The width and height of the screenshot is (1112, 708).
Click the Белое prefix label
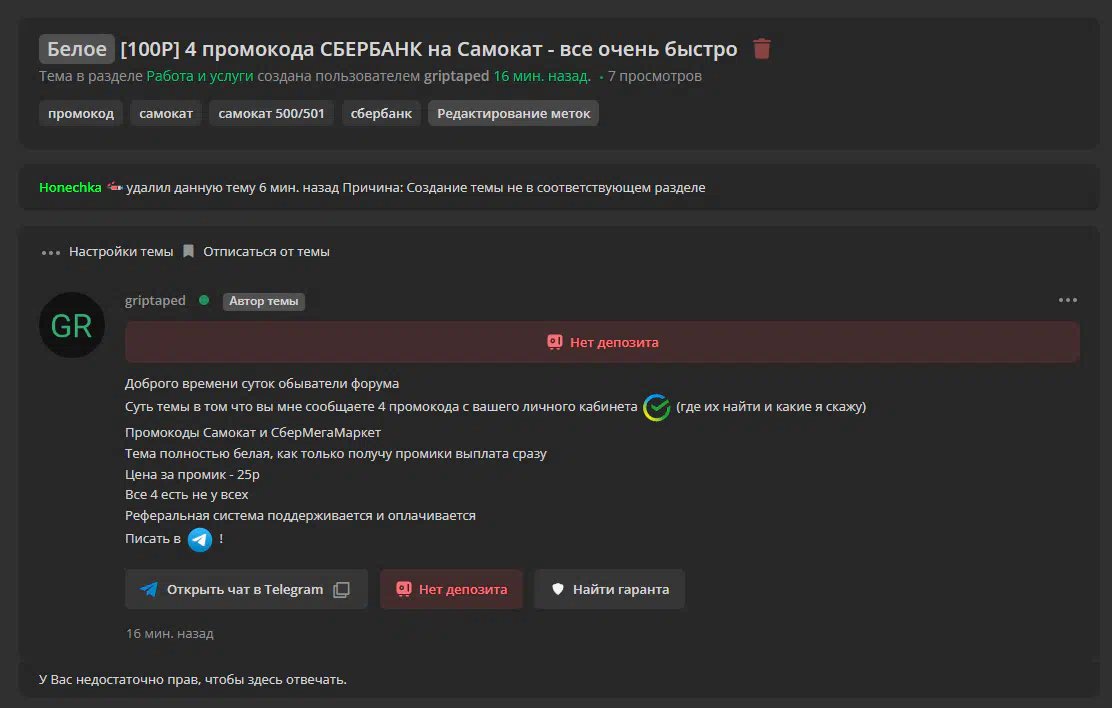point(77,49)
